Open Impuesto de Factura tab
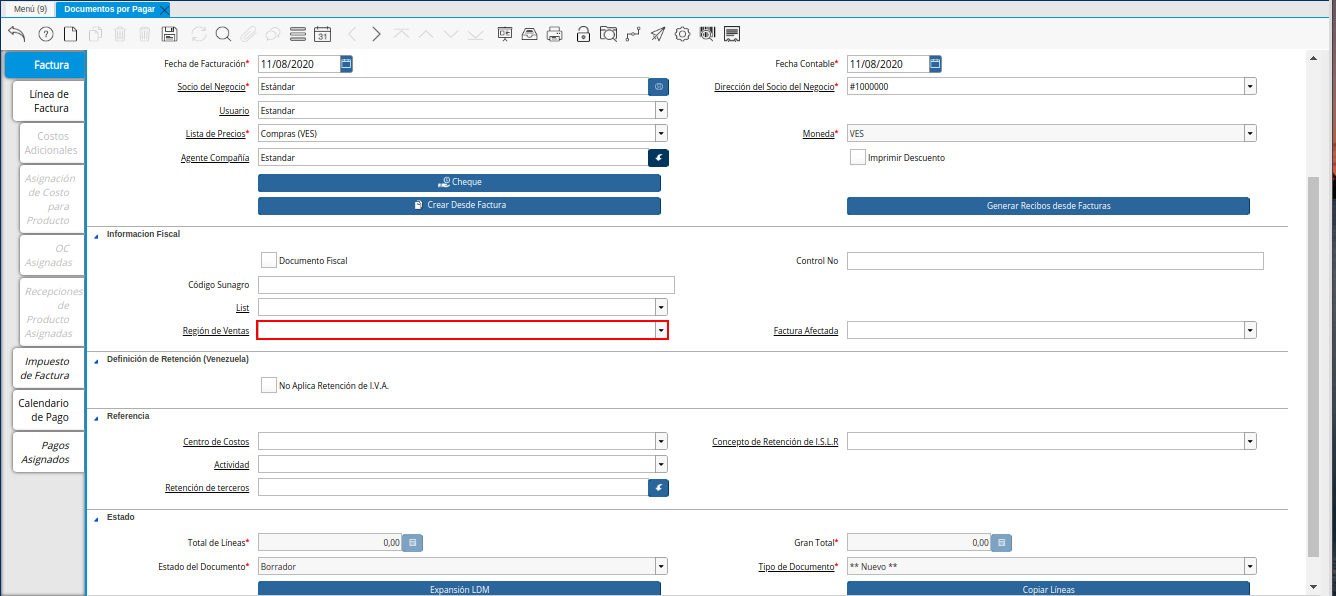 (x=47, y=368)
